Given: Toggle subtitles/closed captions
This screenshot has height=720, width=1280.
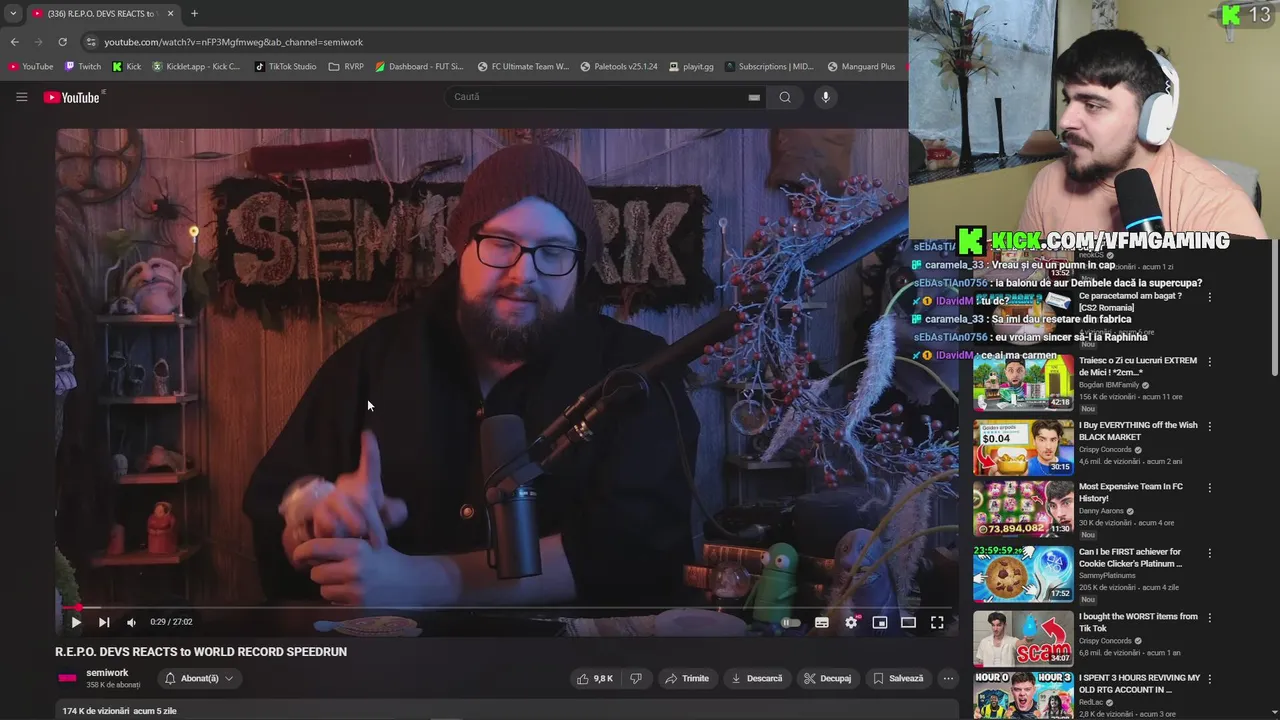Looking at the screenshot, I should (x=822, y=622).
